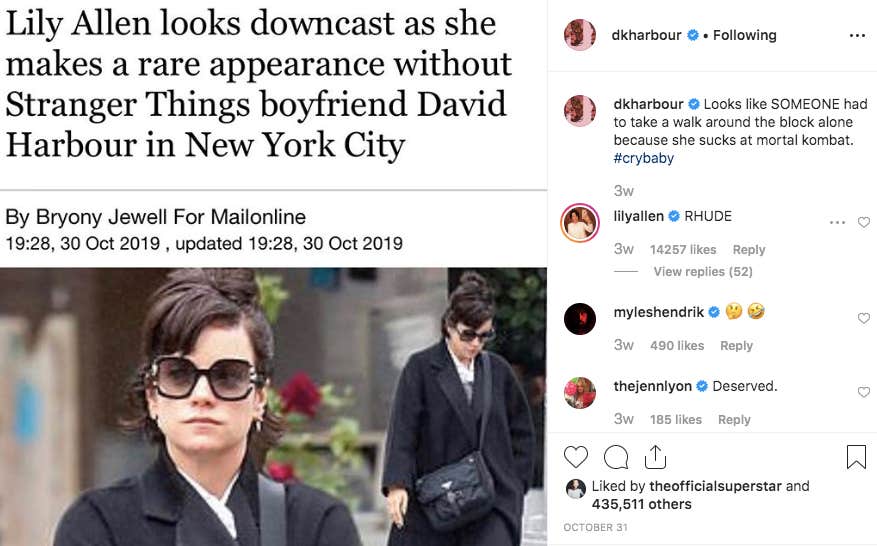Image resolution: width=877 pixels, height=546 pixels.
Task: Save post with bookmark icon
Action: coord(856,456)
